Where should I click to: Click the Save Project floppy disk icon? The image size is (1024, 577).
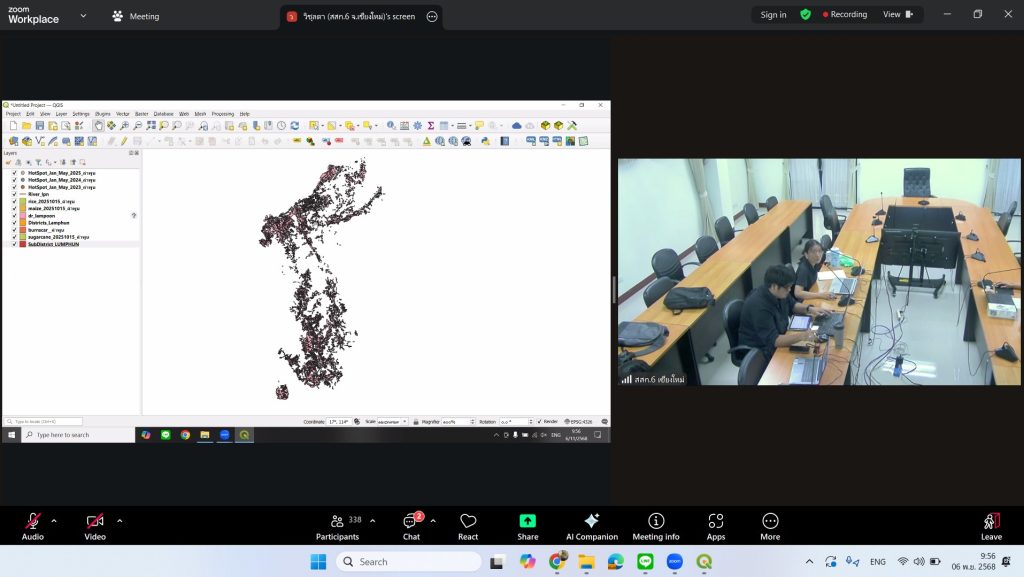pyautogui.click(x=40, y=126)
